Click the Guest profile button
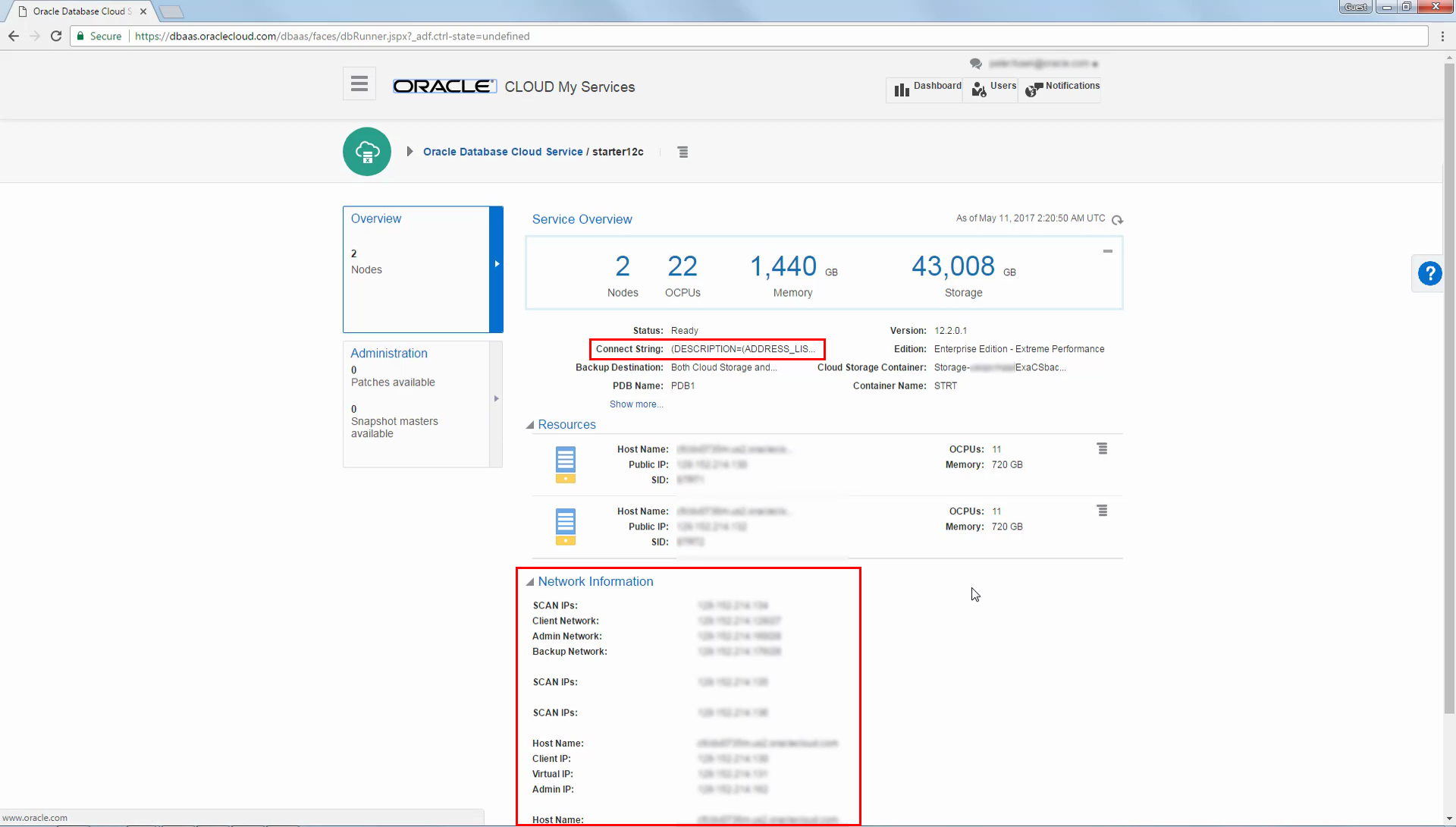1456x827 pixels. [x=1356, y=7]
